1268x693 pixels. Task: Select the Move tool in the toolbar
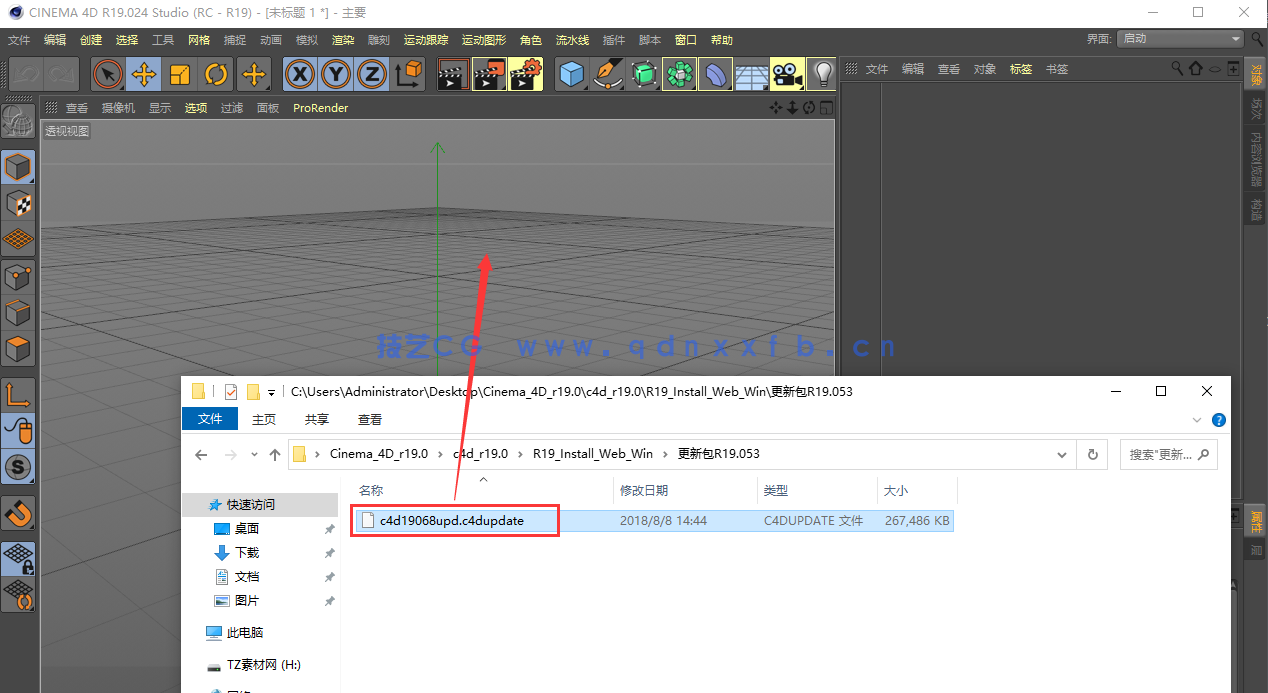(x=144, y=74)
